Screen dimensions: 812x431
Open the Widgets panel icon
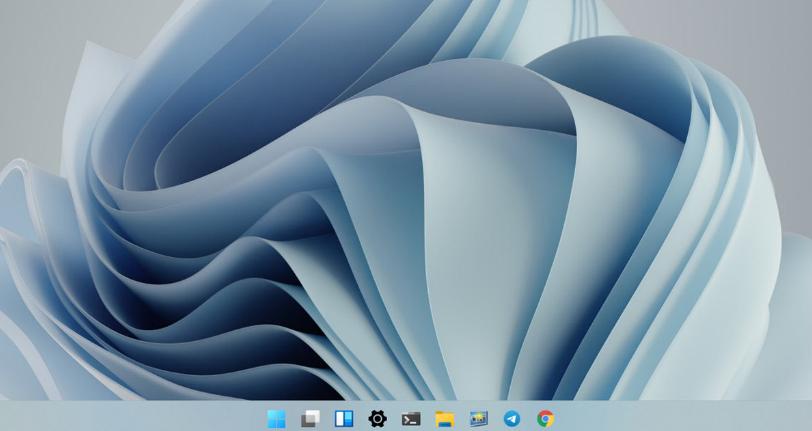(344, 419)
